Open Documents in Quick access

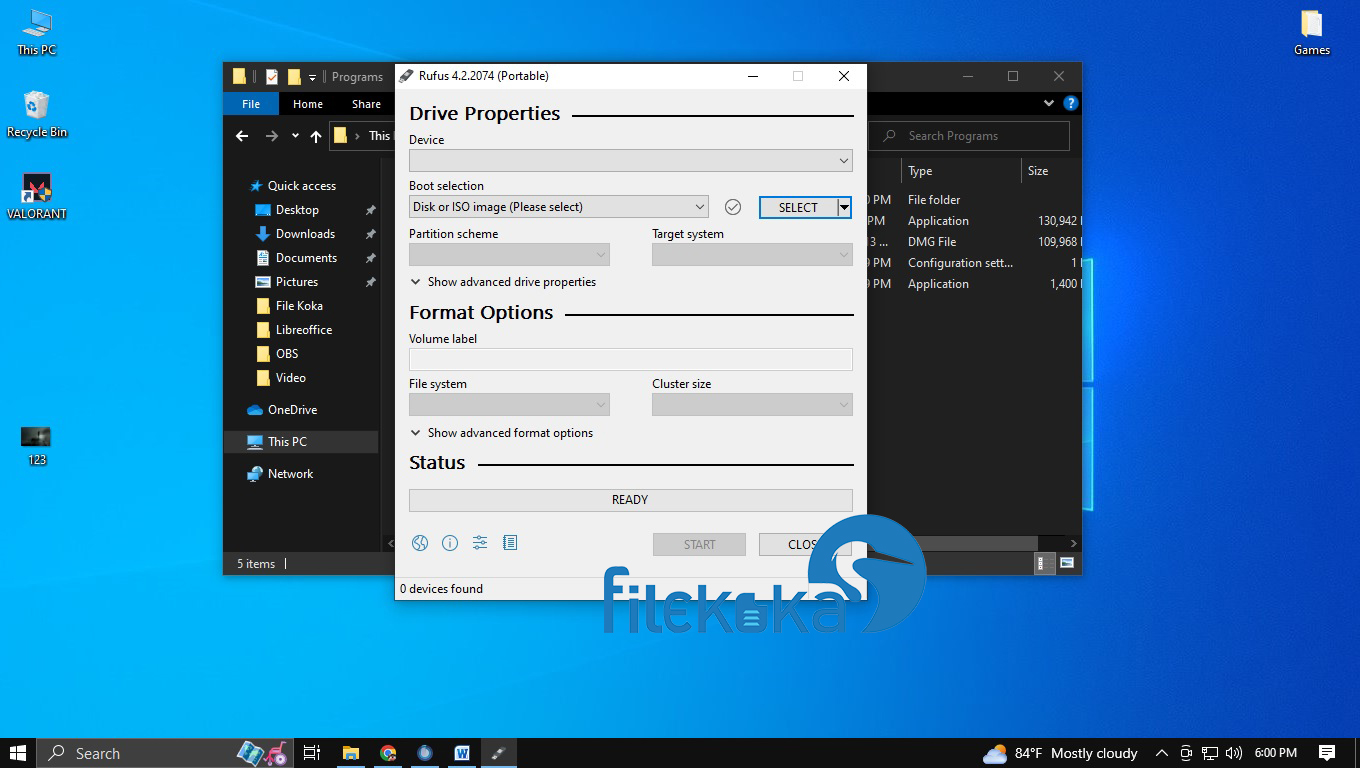(306, 258)
